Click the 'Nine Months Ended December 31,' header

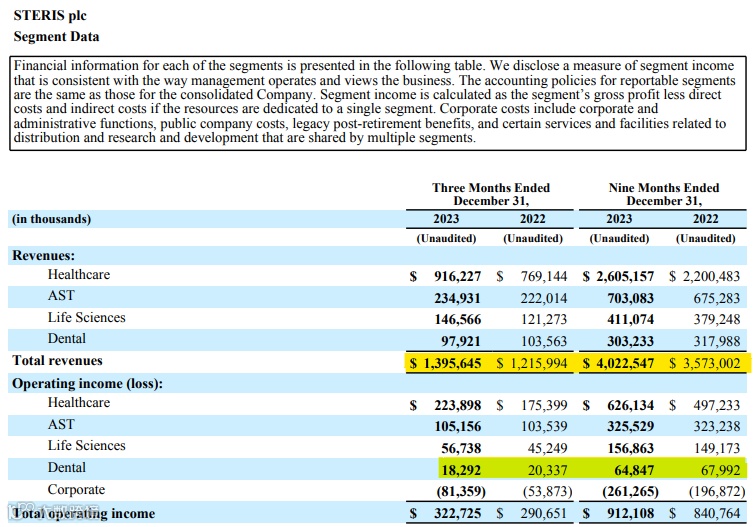point(664,194)
